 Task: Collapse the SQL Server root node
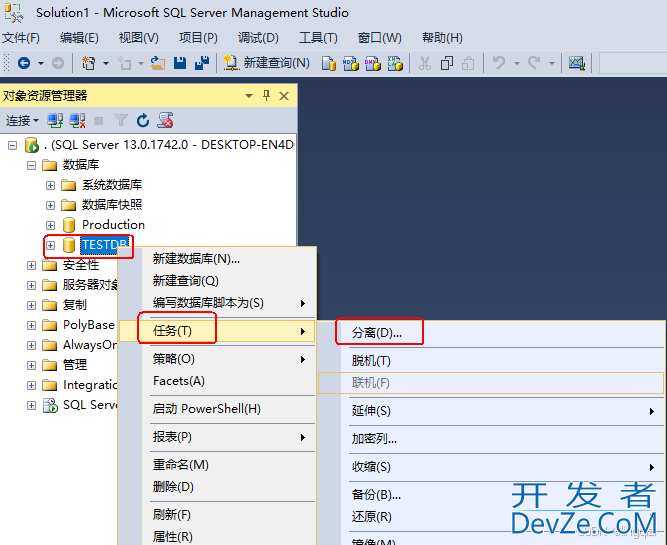click(x=13, y=146)
